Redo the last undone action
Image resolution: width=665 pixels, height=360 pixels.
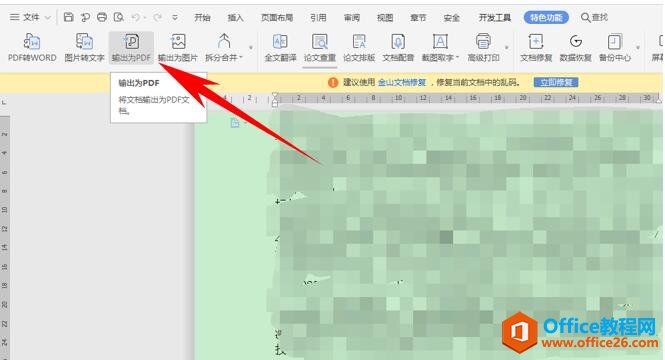(x=158, y=17)
